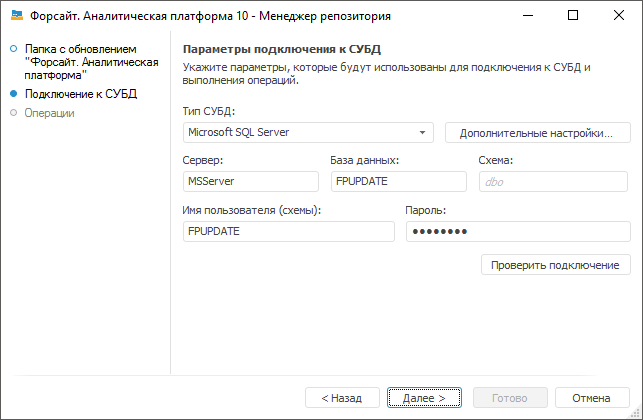The image size is (643, 420).
Task: Click the "Сервер" field containing MSServer
Action: coord(251,181)
